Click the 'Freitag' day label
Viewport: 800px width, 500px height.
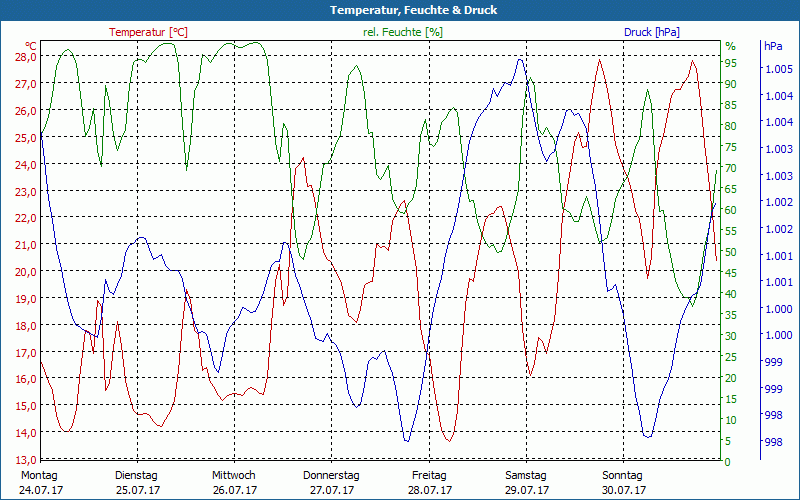429,476
